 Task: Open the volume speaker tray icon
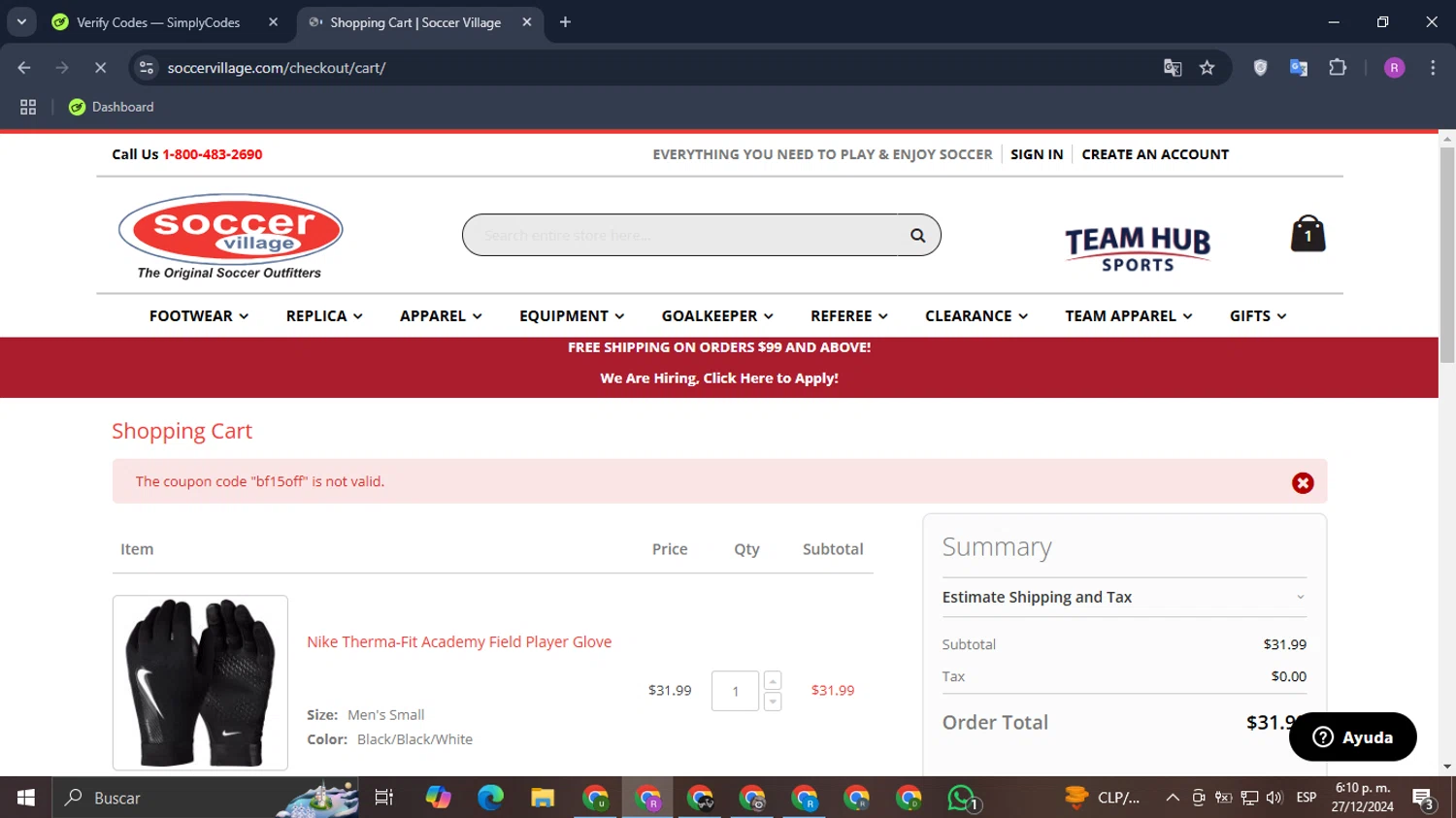coord(1274,798)
